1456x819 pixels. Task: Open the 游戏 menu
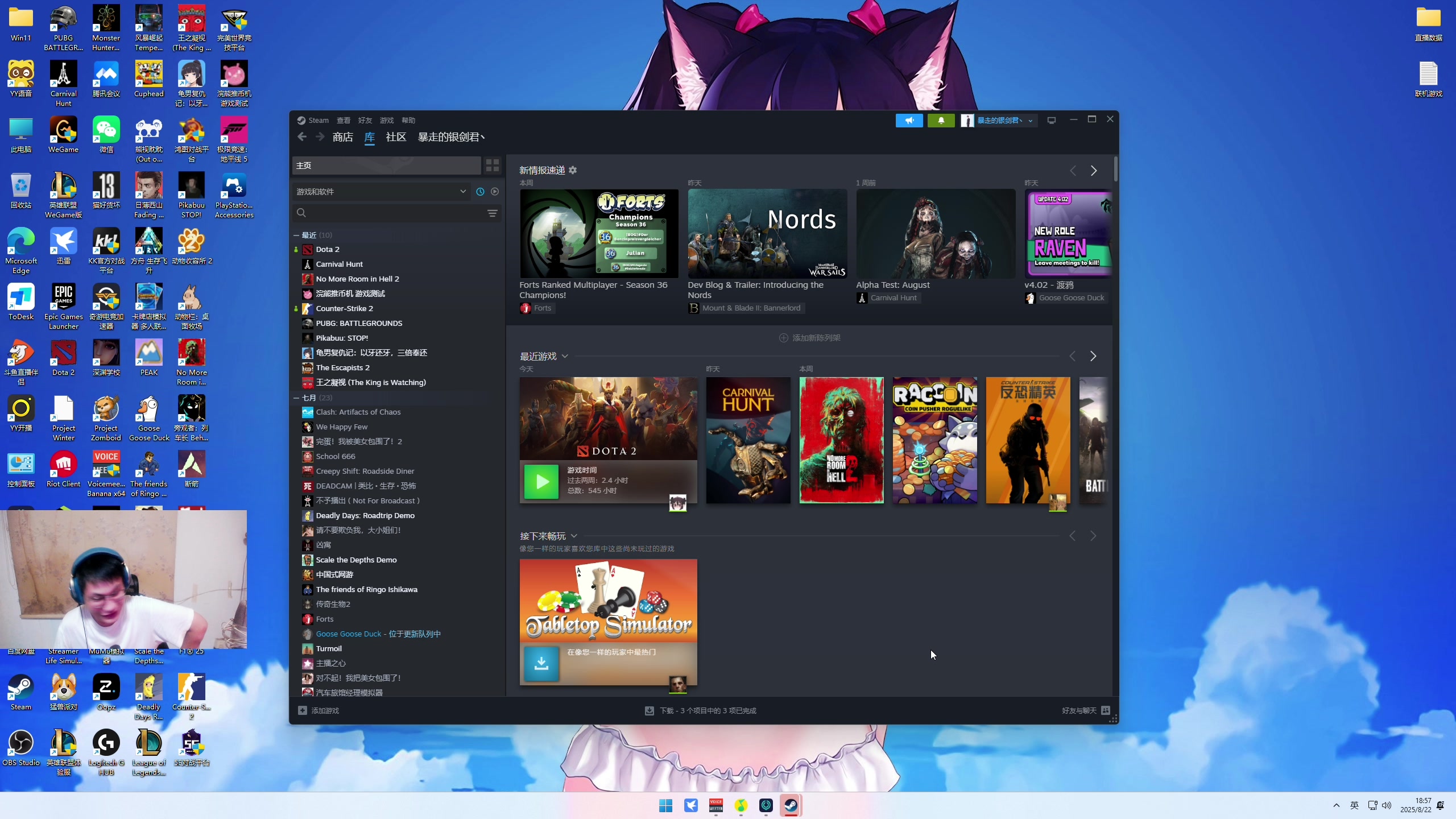click(387, 120)
